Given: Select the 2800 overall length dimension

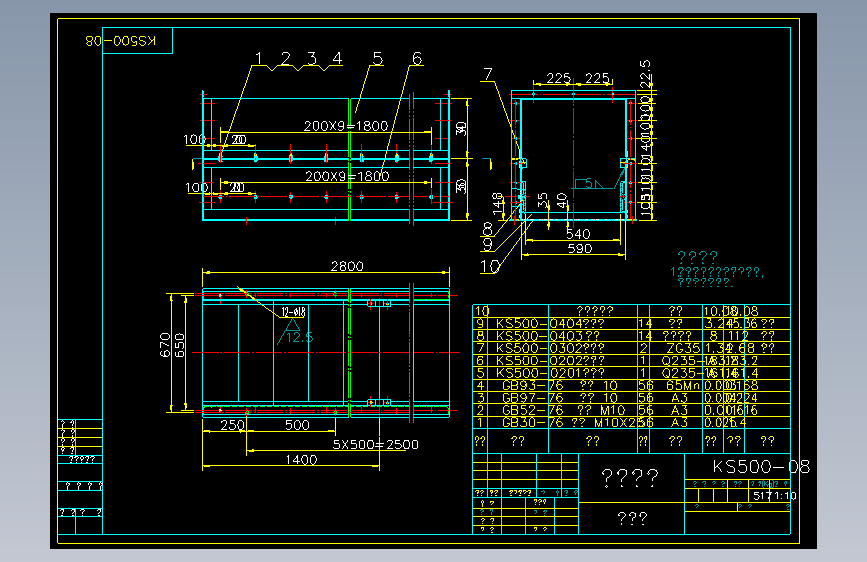Looking at the screenshot, I should pos(347,266).
